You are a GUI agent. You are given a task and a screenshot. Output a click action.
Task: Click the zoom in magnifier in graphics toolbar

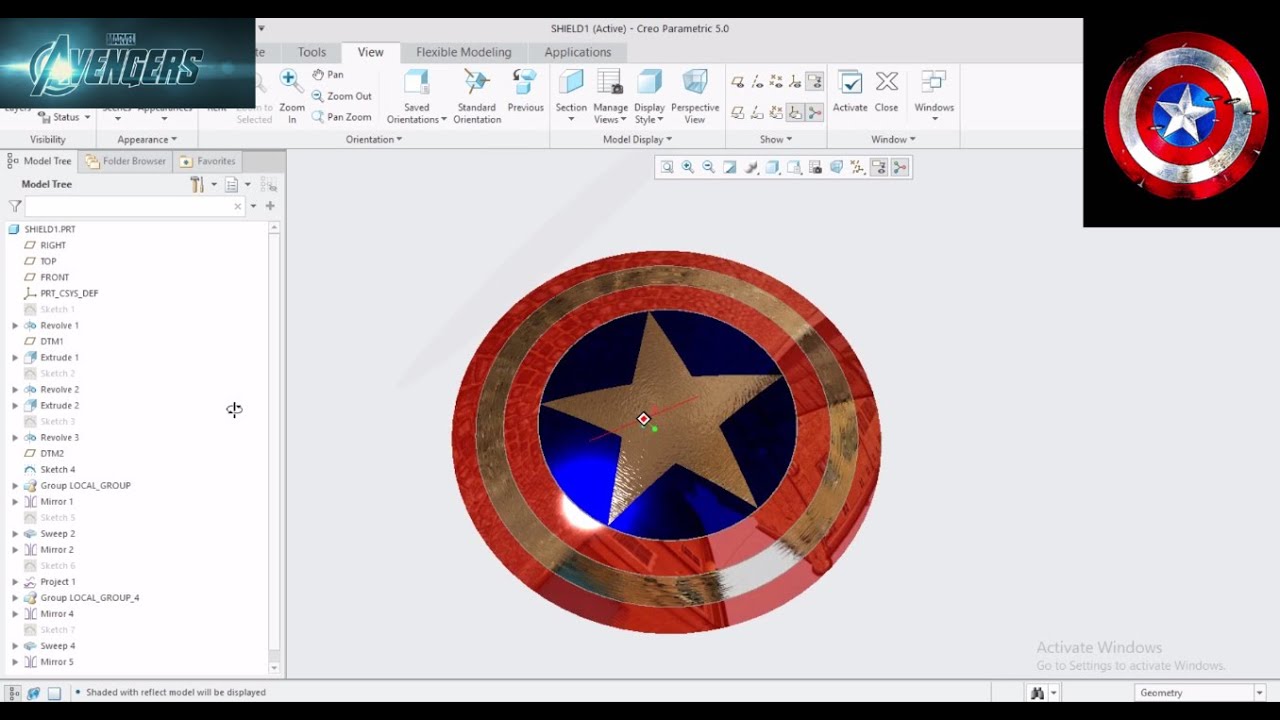point(688,168)
